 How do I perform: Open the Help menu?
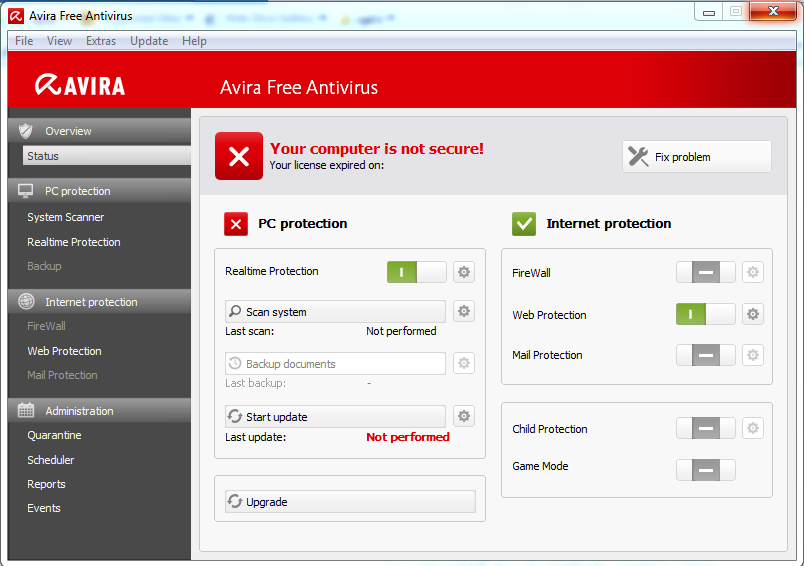pos(194,41)
